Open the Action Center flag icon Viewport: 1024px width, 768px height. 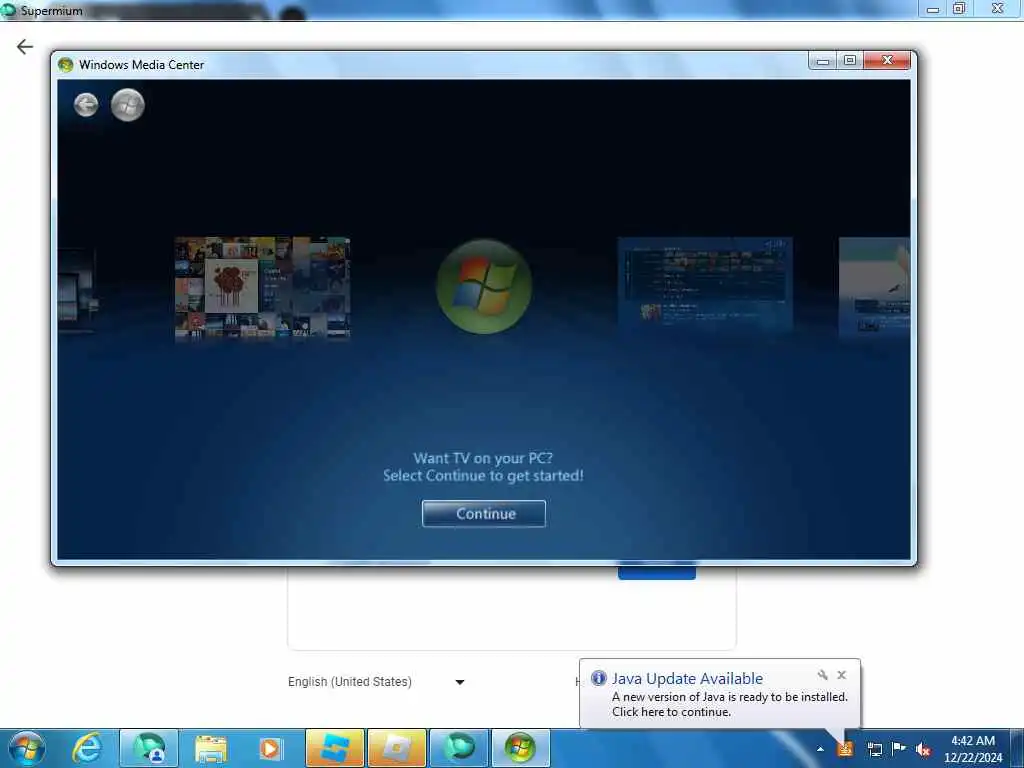(x=899, y=749)
